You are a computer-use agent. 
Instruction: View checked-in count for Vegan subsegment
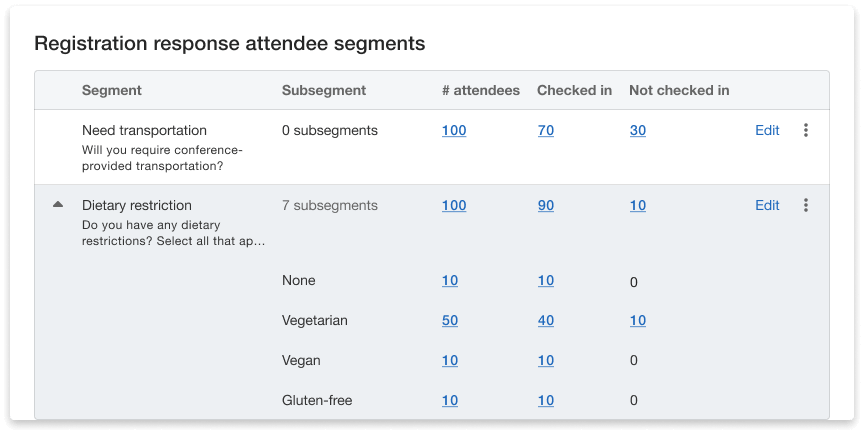[x=546, y=361]
